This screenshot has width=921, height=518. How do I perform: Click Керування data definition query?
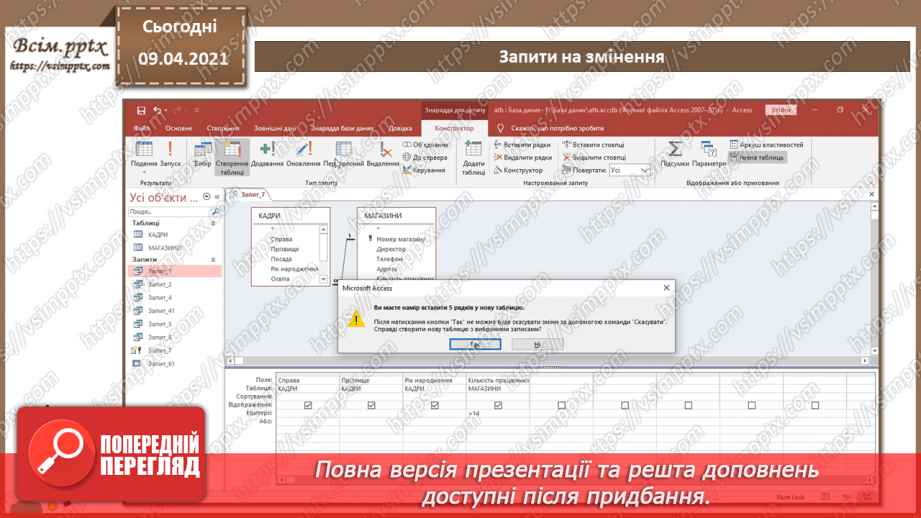tap(424, 170)
